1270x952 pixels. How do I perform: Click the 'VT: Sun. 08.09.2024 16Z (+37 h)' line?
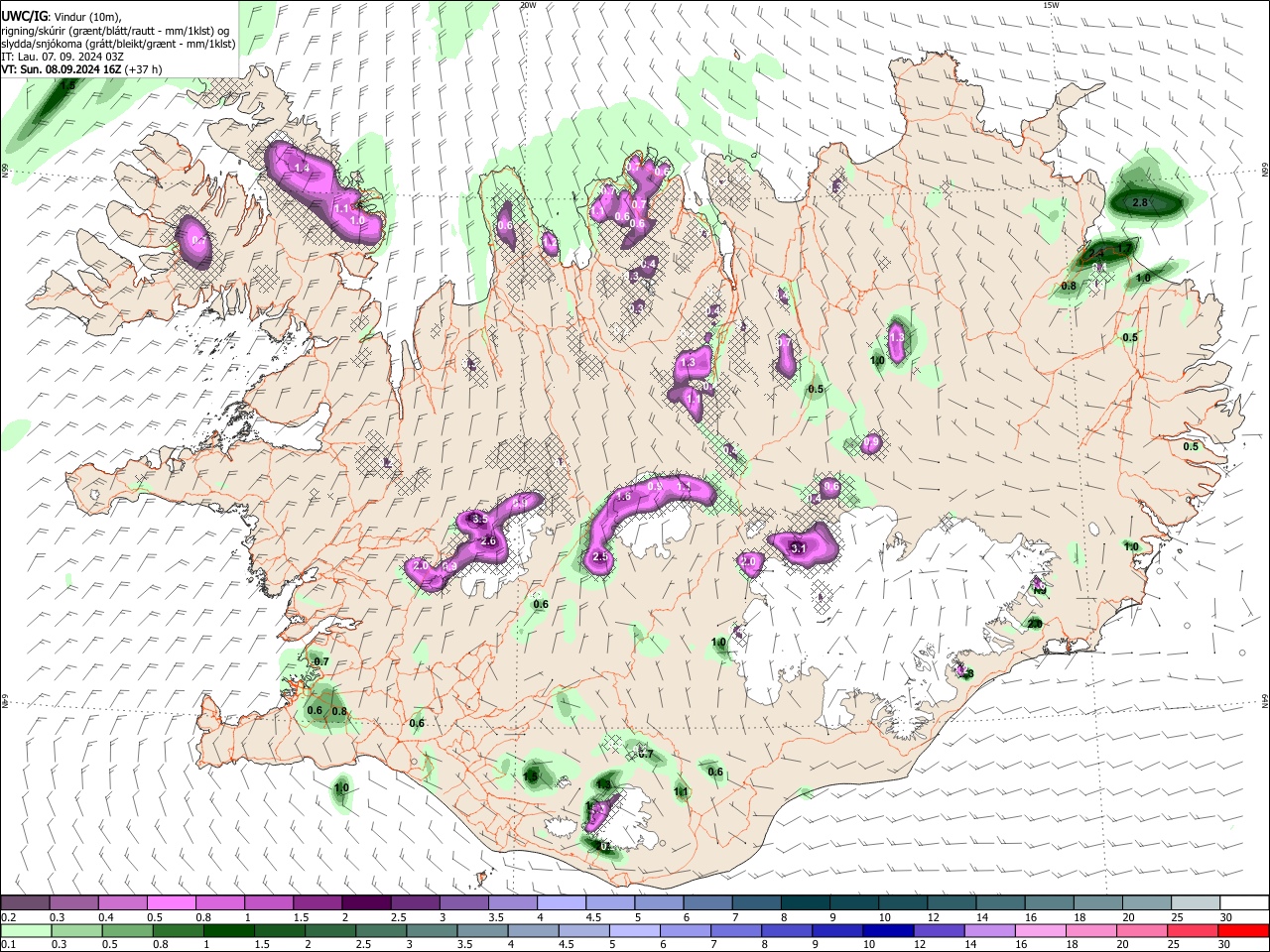pyautogui.click(x=81, y=69)
